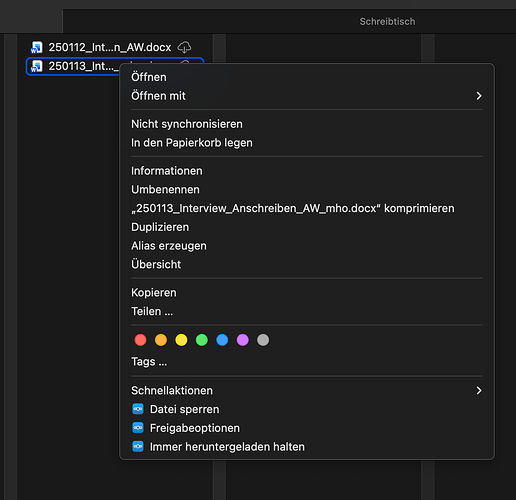Click the Nextcloud icon beside Freigabeoptionen
The image size is (516, 500).
[x=138, y=428]
